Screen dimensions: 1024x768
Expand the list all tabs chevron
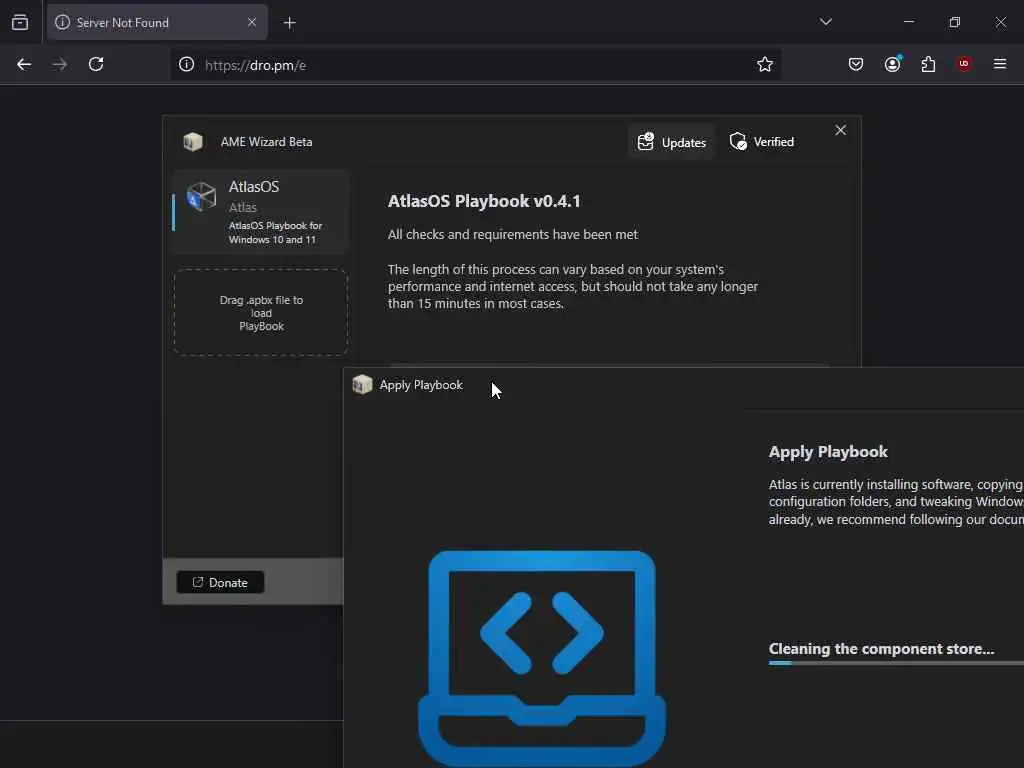[x=825, y=22]
